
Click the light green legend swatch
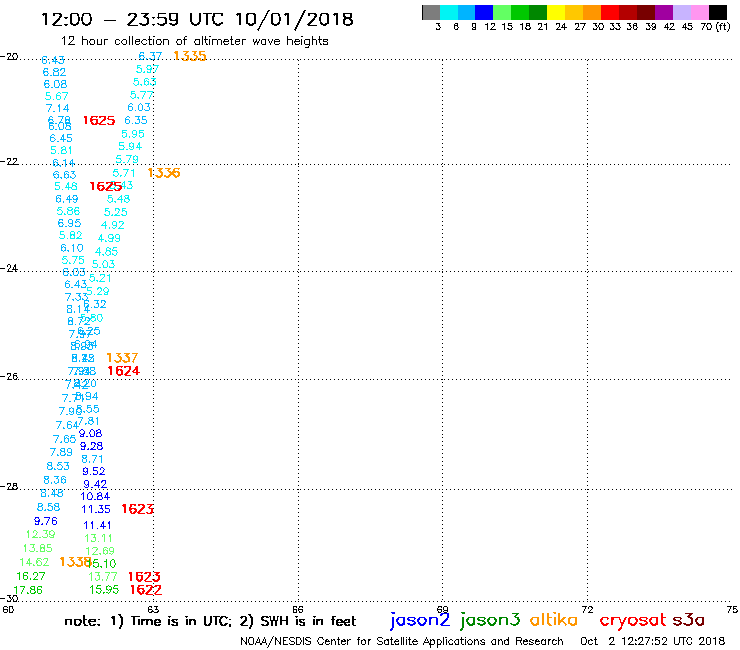point(503,12)
